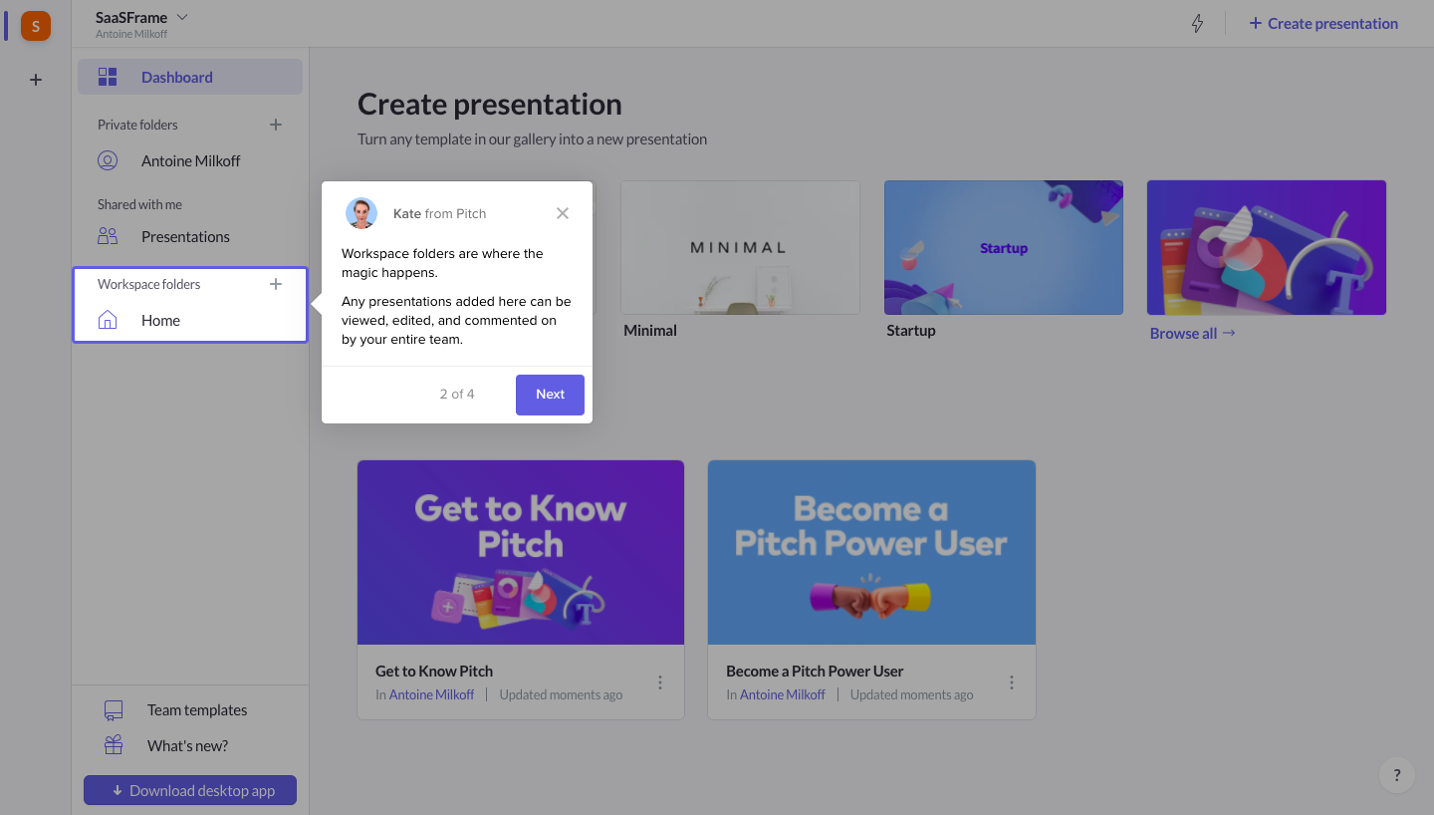Open shared Presentations folder

pos(190,237)
